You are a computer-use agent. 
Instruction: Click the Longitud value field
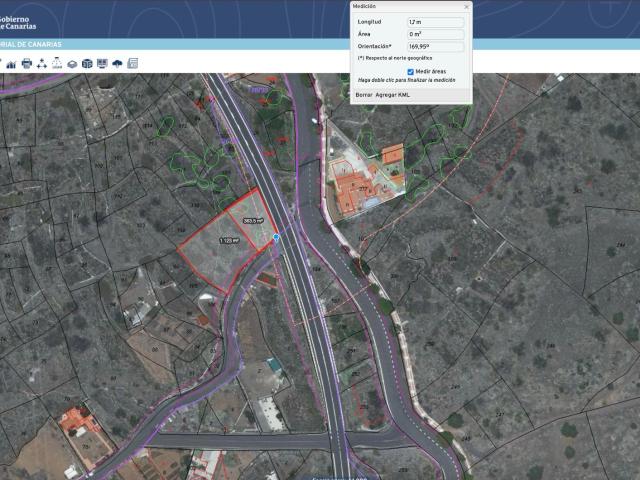[x=434, y=22]
